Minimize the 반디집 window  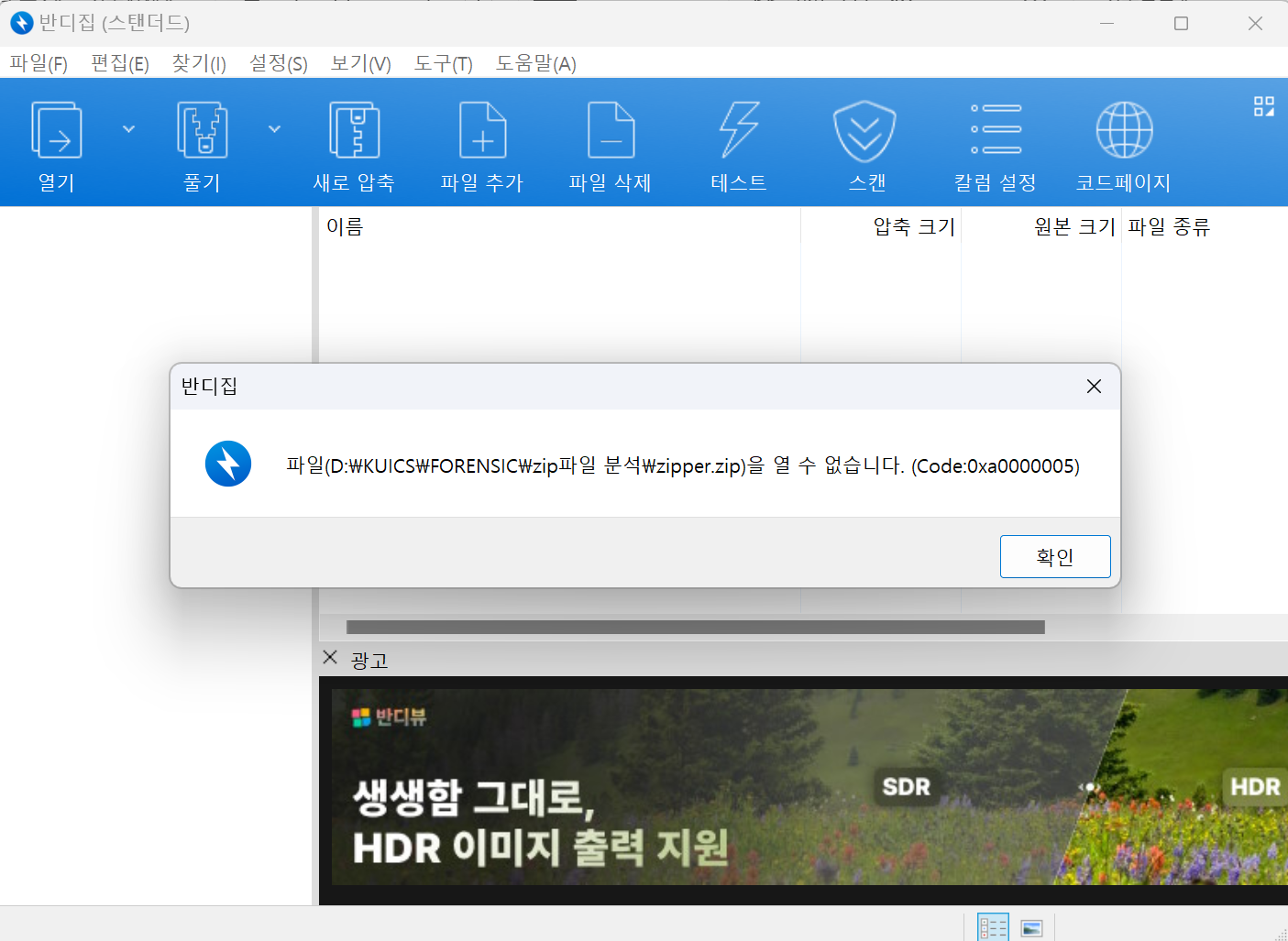1107,23
